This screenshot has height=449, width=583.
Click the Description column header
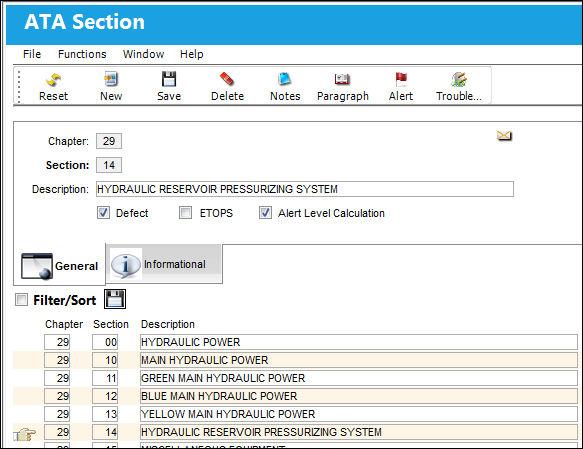[168, 324]
